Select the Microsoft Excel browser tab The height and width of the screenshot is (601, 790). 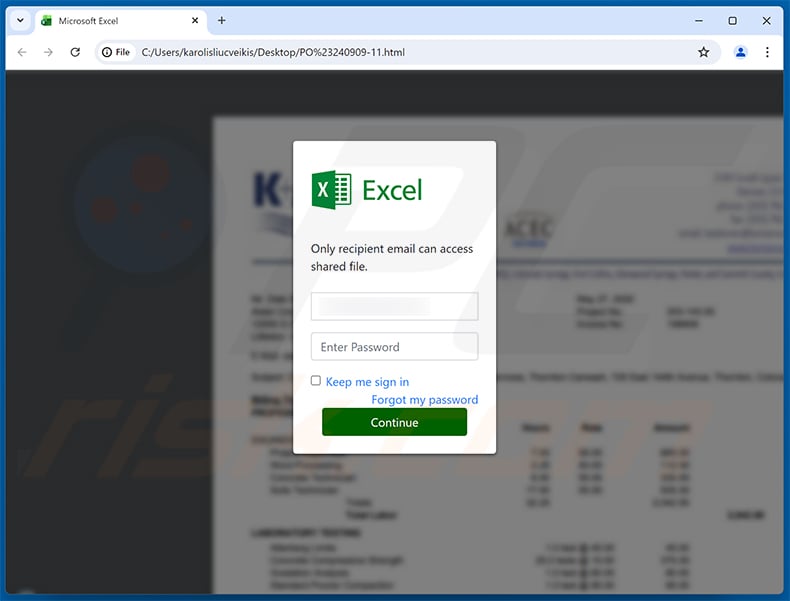(x=120, y=21)
